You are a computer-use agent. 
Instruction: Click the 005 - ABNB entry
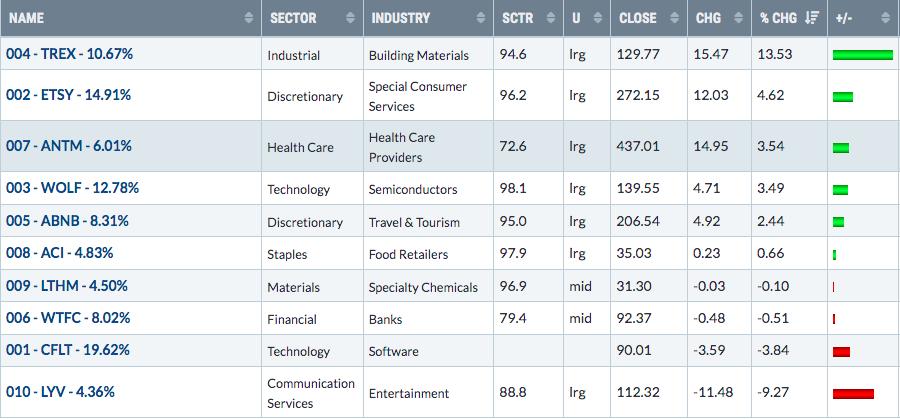click(67, 220)
